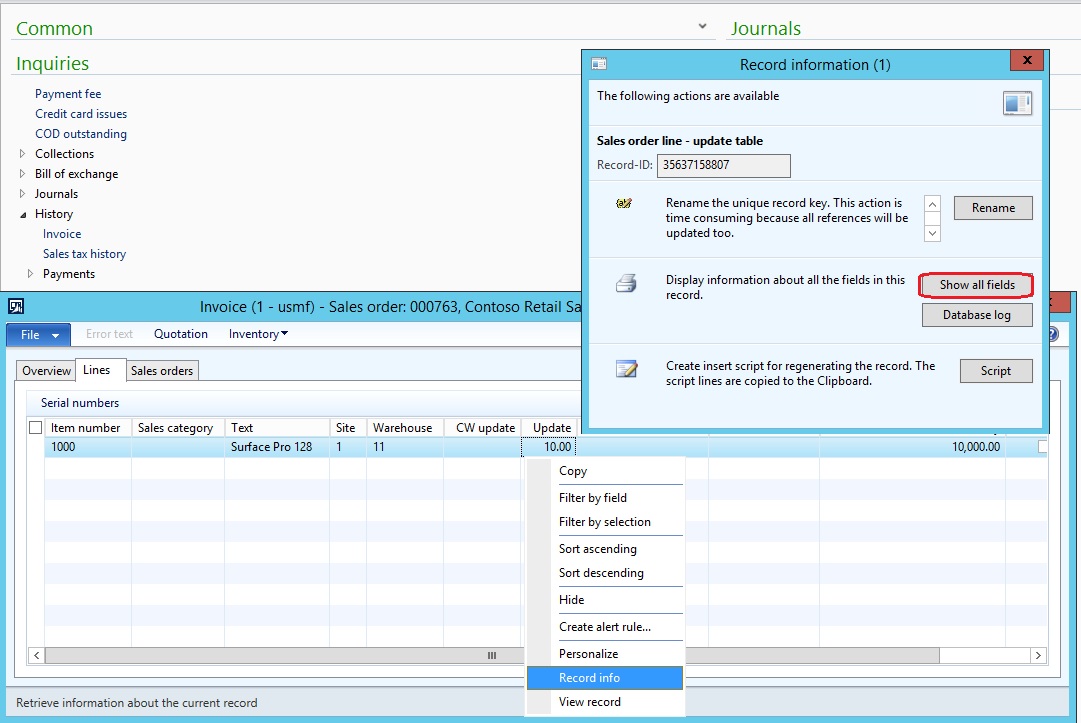This screenshot has height=723, width=1081.
Task: Click the printer icon in Record information dialog
Action: [x=628, y=282]
